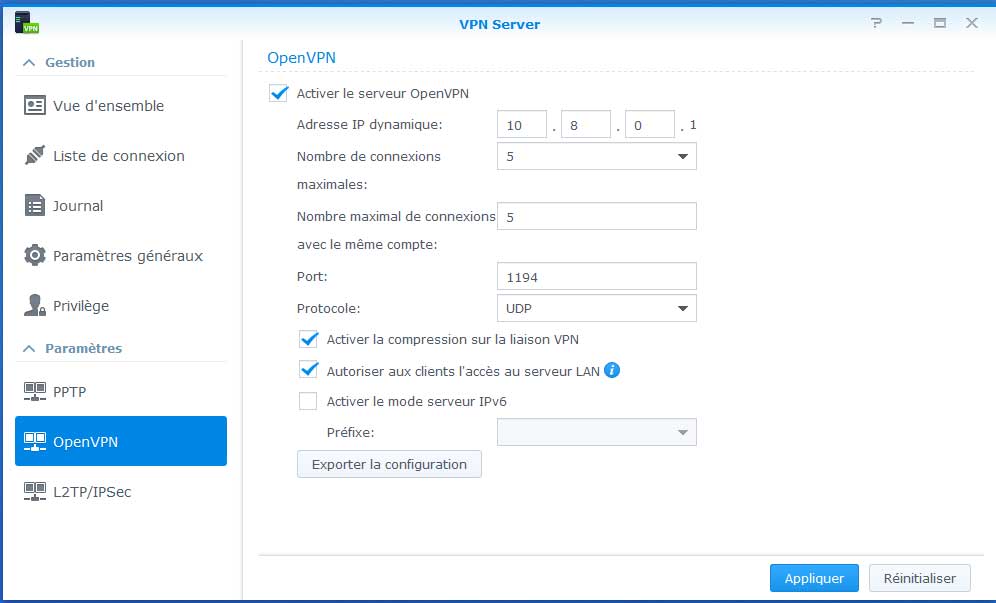Select L2TP/IPSec settings
This screenshot has width=996, height=603.
point(121,492)
